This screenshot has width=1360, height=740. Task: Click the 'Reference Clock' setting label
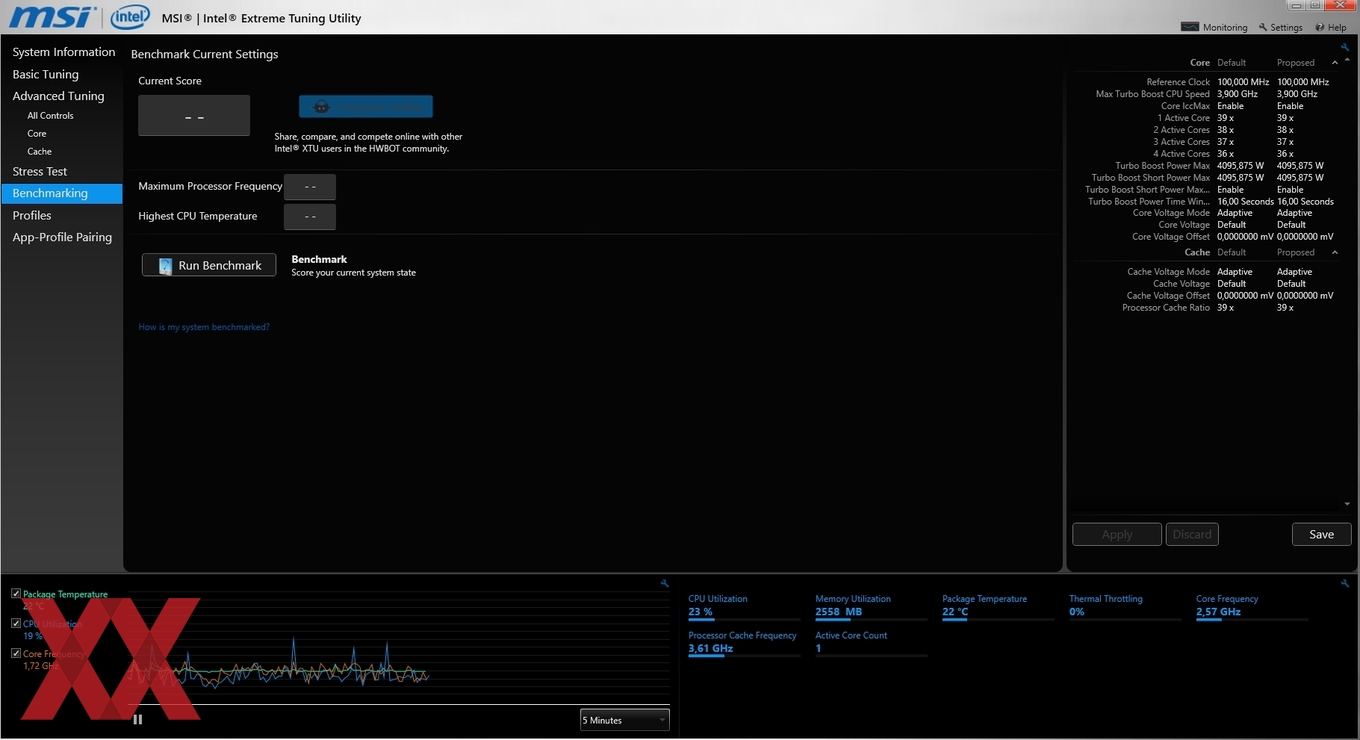(x=1178, y=82)
